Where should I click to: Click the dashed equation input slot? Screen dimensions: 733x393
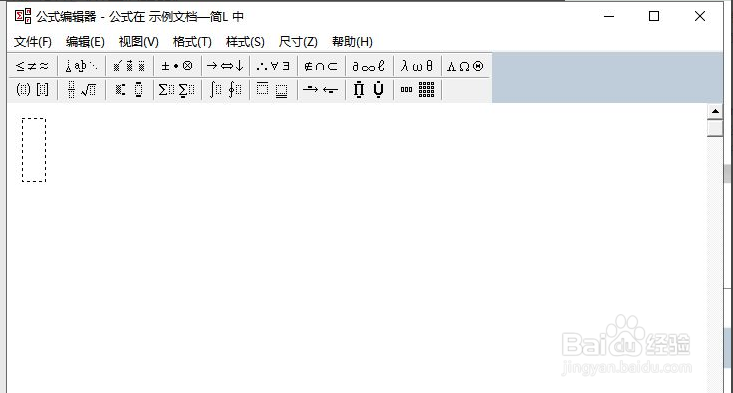point(34,150)
